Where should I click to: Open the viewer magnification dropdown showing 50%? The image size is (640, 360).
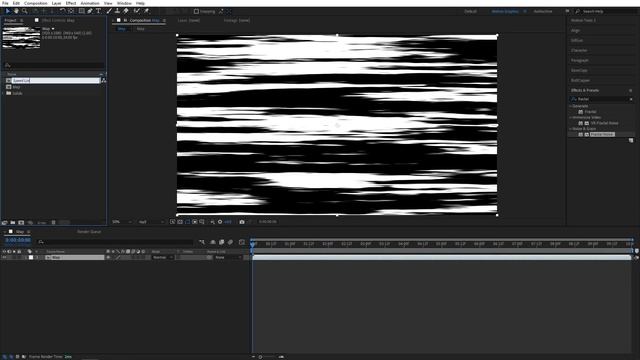click(122, 222)
